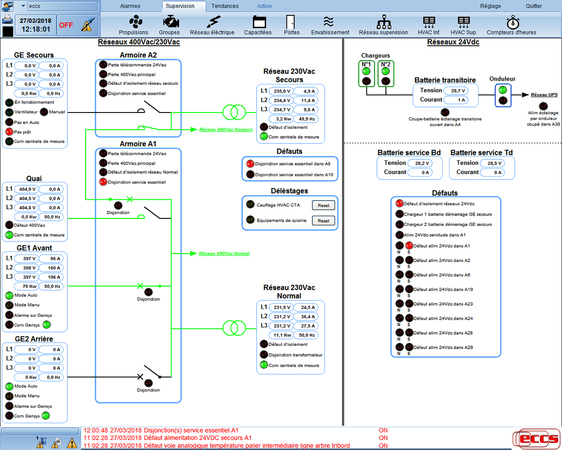
Task: Click the printer icon
Action: pos(8,19)
